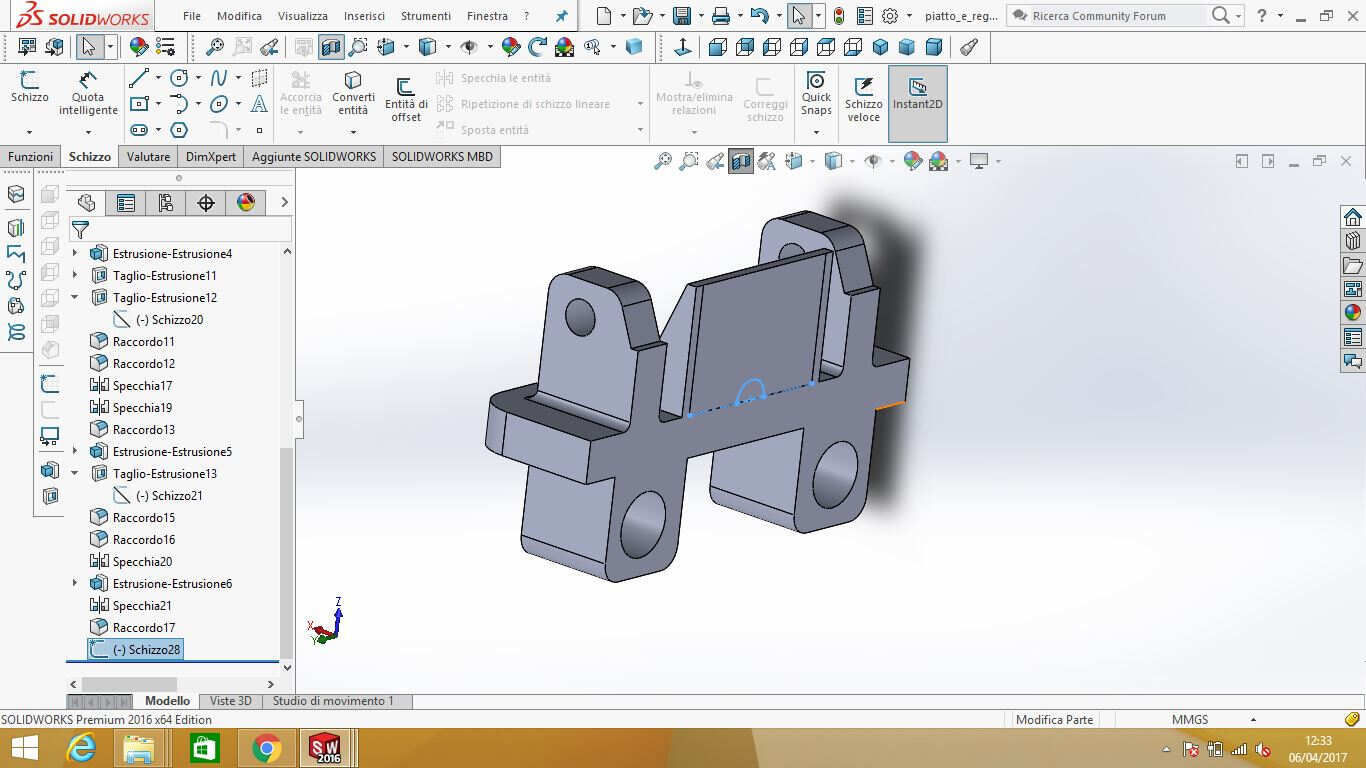Viewport: 1366px width, 768px height.
Task: Click the Save floppy disk icon
Action: (x=682, y=16)
